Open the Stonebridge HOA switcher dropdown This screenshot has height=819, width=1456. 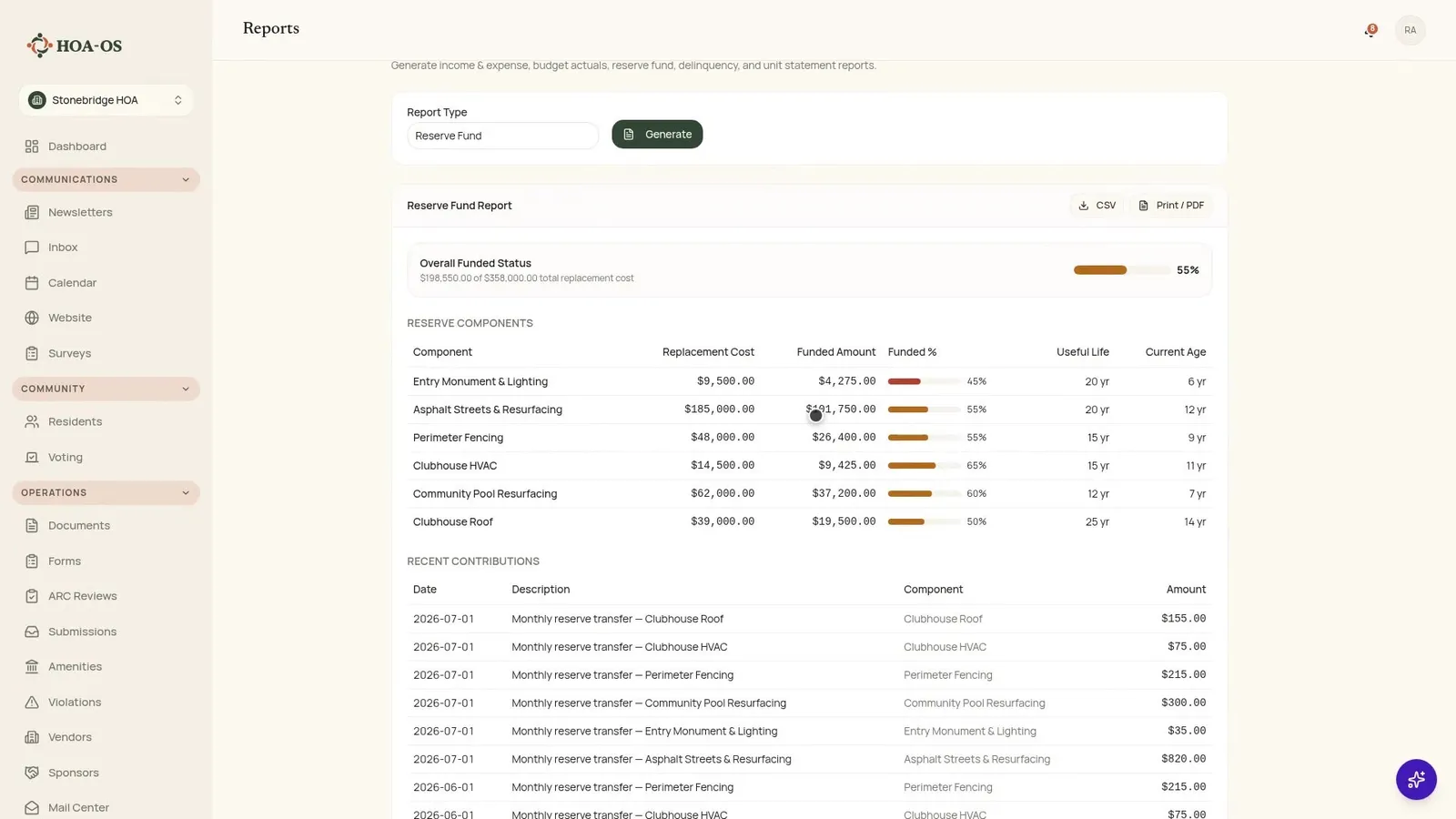[106, 100]
